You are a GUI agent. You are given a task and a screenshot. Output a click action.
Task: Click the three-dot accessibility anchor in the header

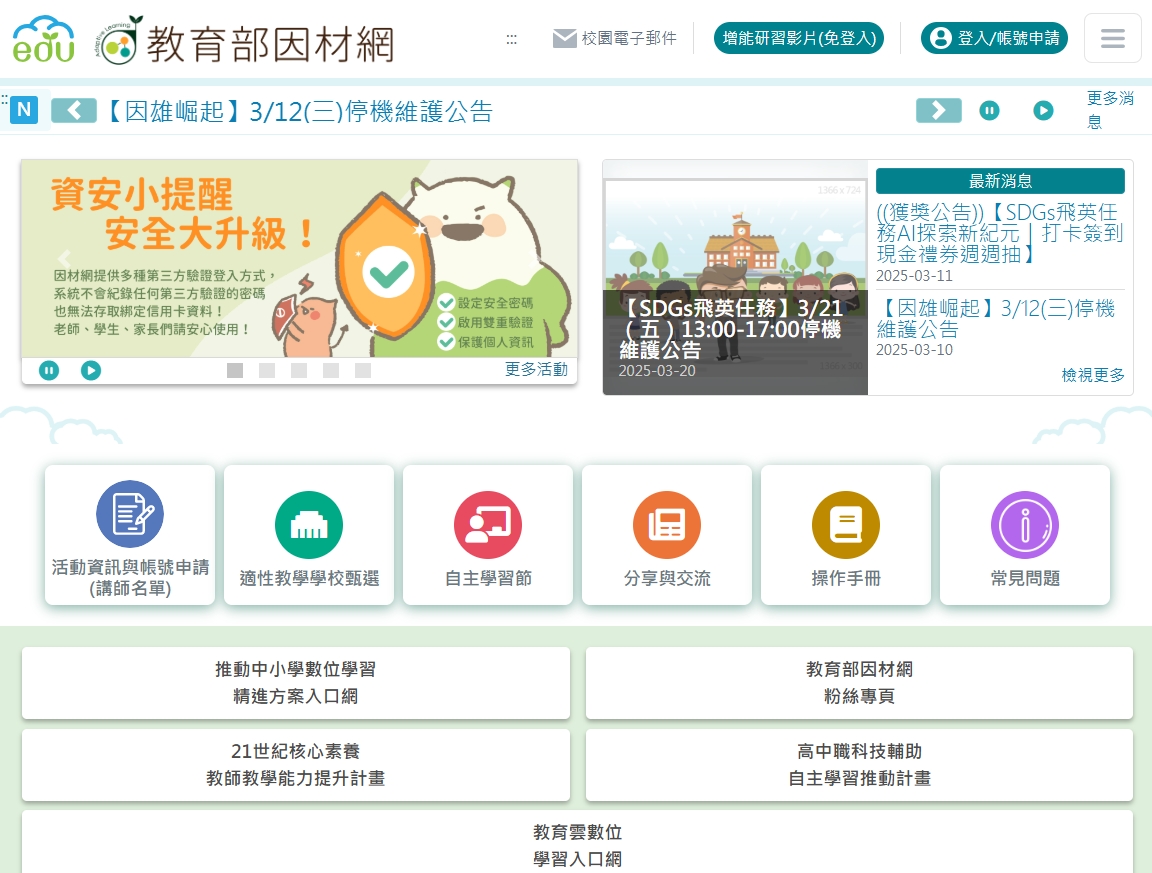click(511, 39)
